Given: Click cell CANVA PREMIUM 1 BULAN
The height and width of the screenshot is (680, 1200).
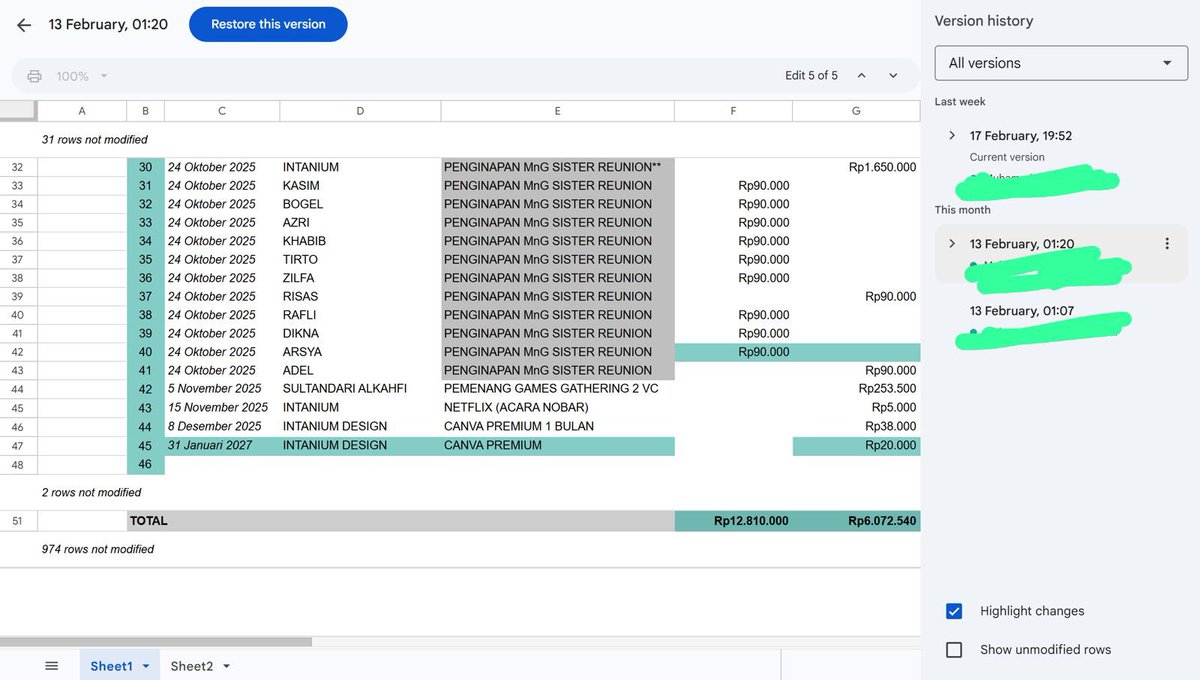Looking at the screenshot, I should click(x=558, y=426).
